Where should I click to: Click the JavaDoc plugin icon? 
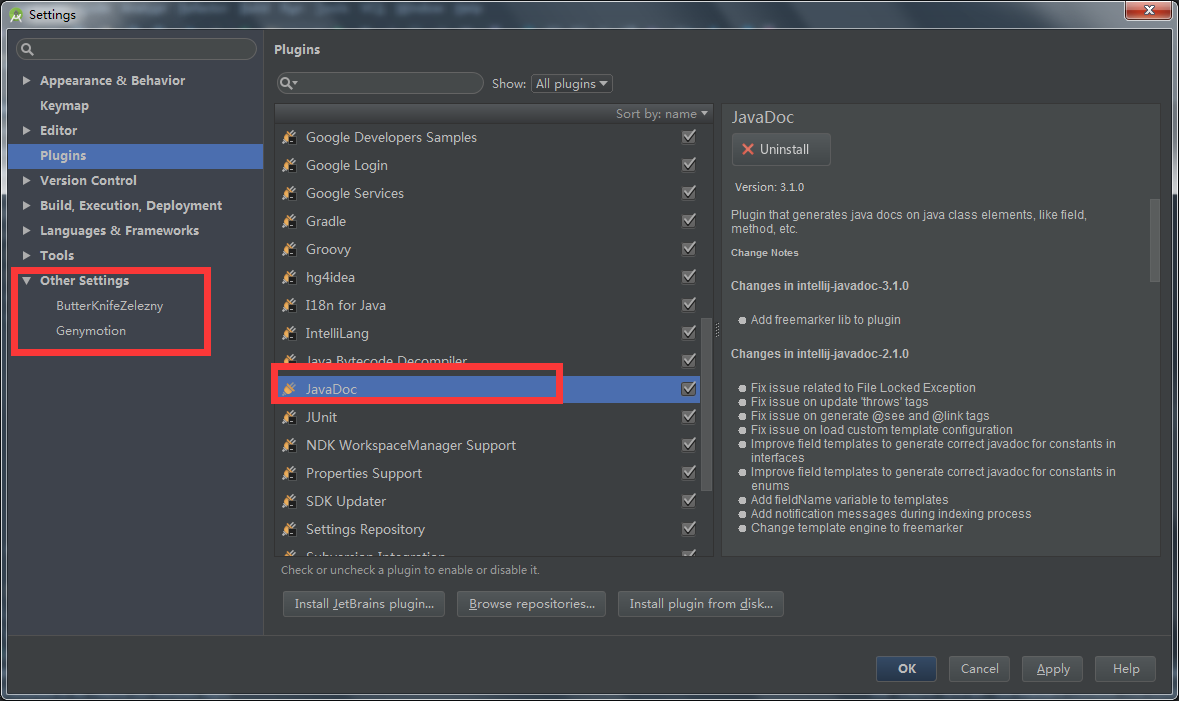click(289, 389)
